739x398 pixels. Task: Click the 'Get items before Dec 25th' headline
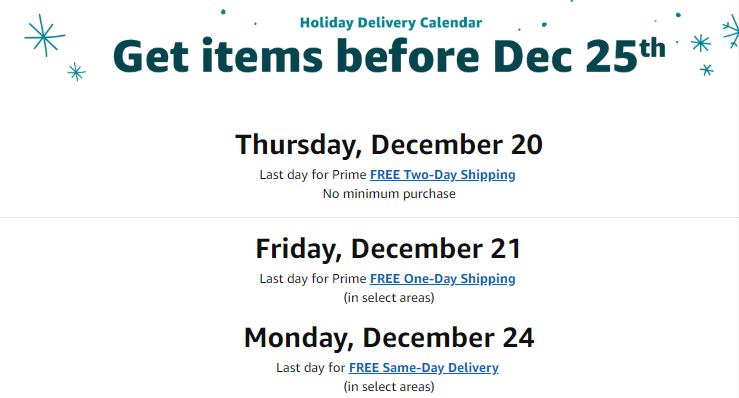pos(389,56)
